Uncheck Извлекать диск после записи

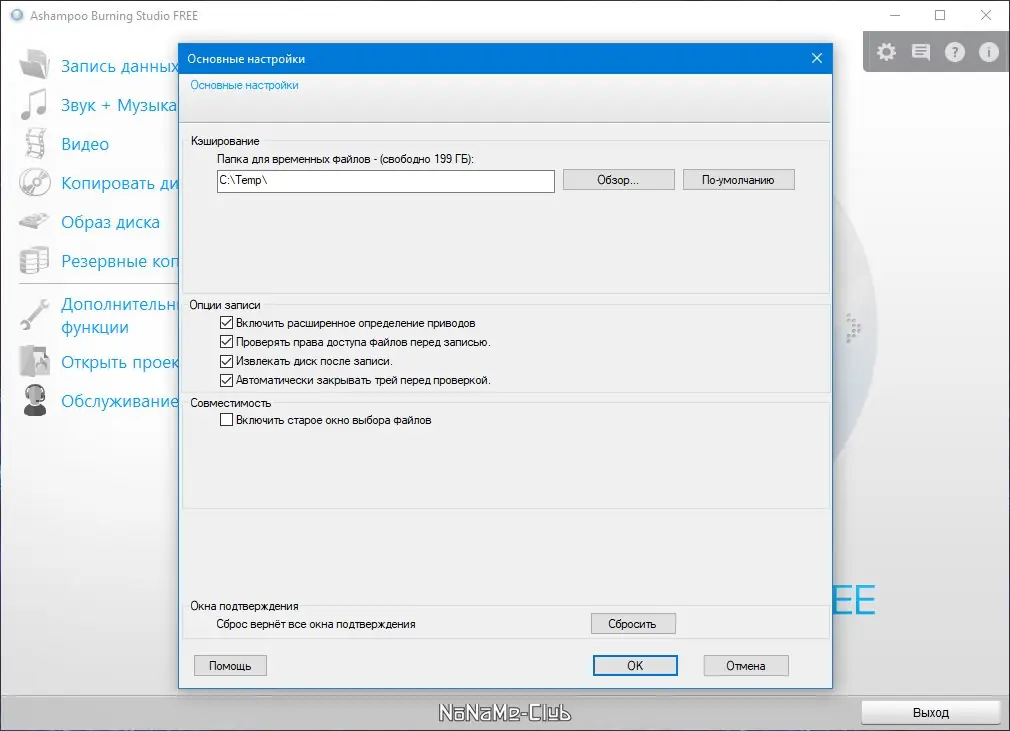tap(226, 361)
